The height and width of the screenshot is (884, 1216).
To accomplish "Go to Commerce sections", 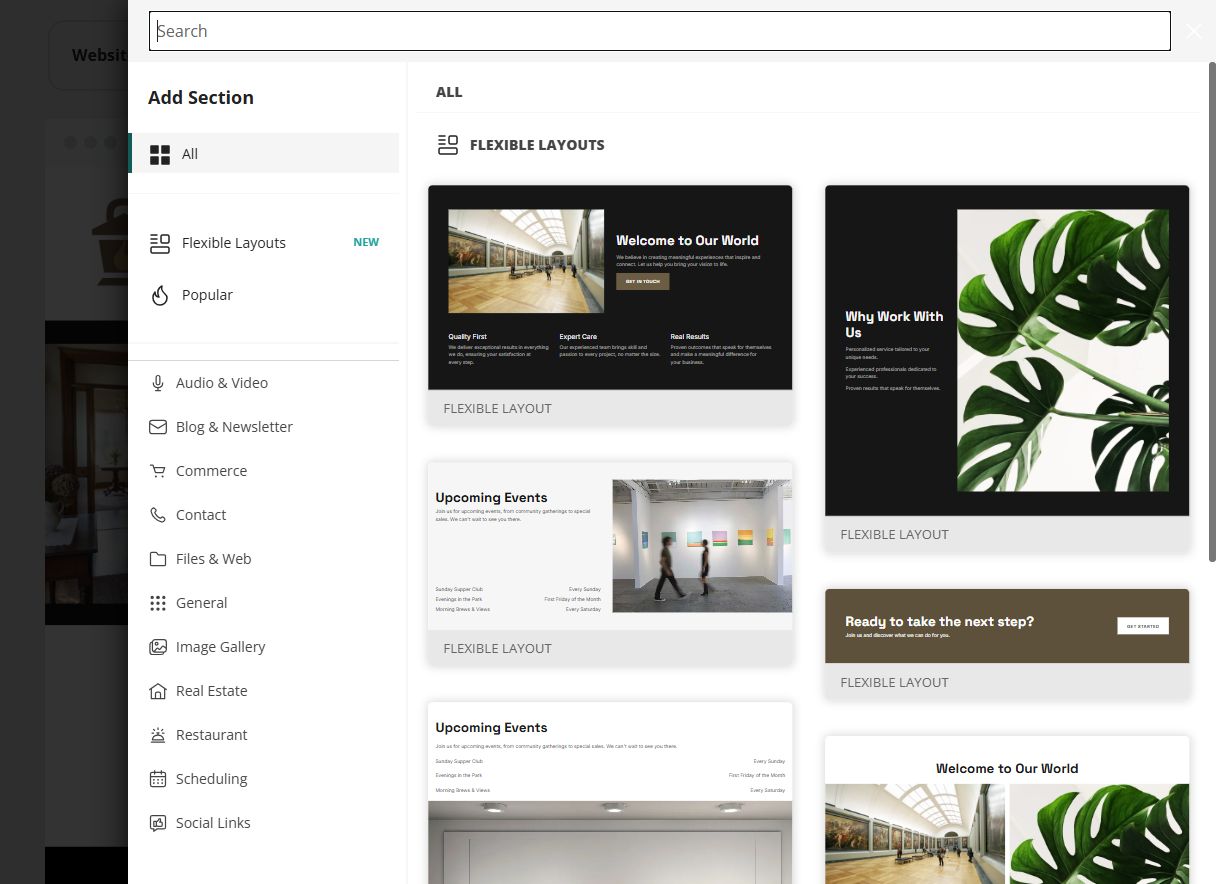I will (x=211, y=471).
